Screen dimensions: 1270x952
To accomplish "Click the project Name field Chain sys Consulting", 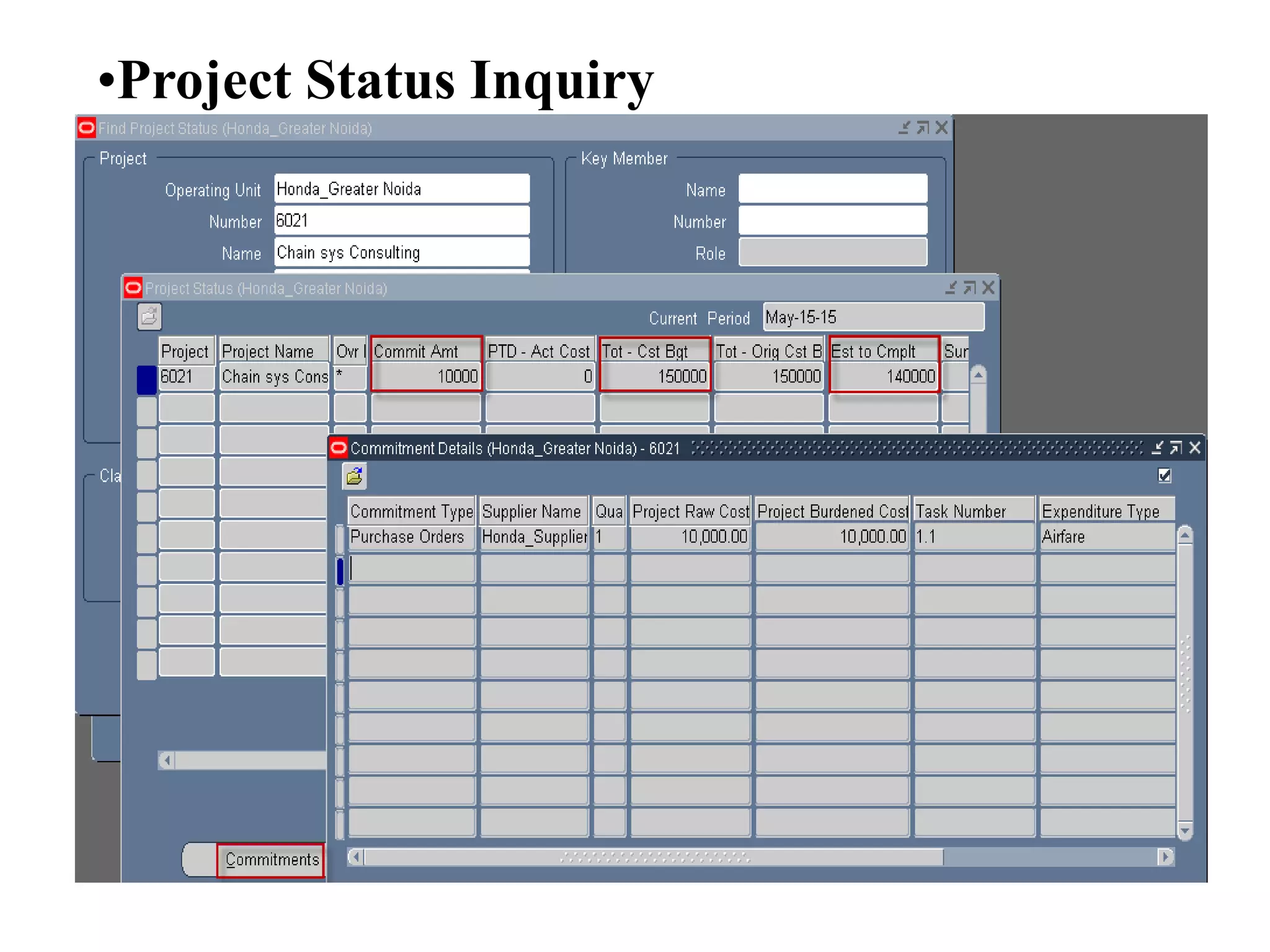I will click(x=402, y=252).
